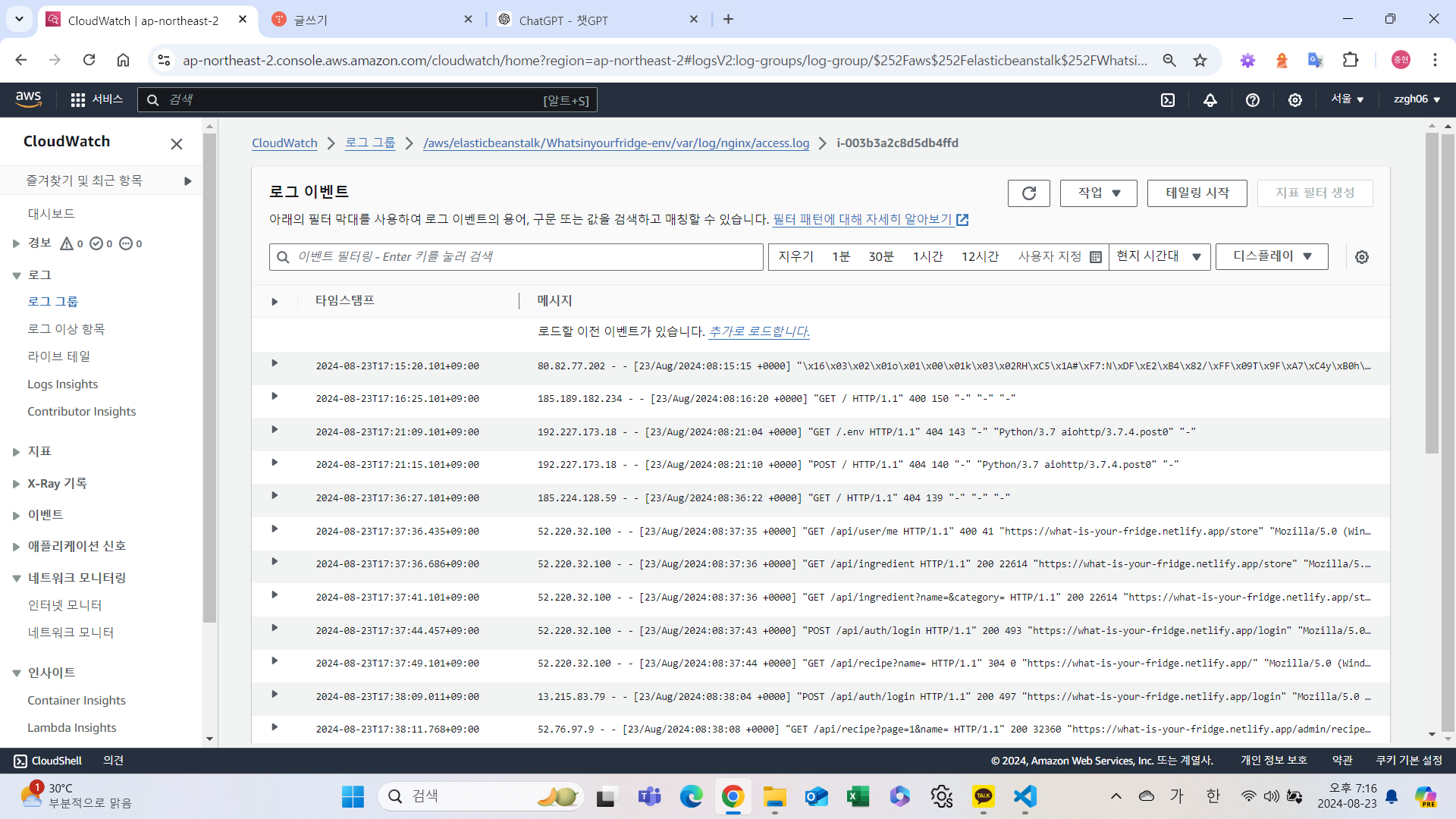Click 테일링 시작 start tailing button
1456x819 pixels.
pyautogui.click(x=1197, y=193)
